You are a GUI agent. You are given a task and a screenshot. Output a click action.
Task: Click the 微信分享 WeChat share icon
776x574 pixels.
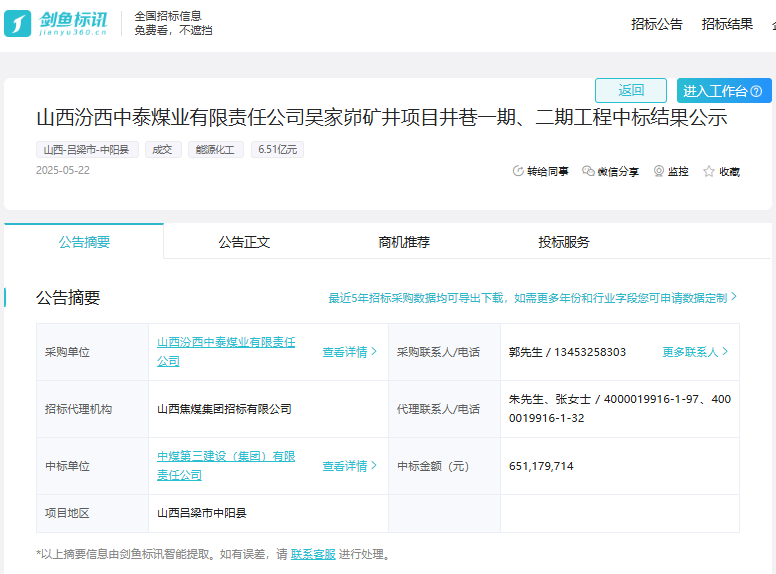[x=588, y=171]
